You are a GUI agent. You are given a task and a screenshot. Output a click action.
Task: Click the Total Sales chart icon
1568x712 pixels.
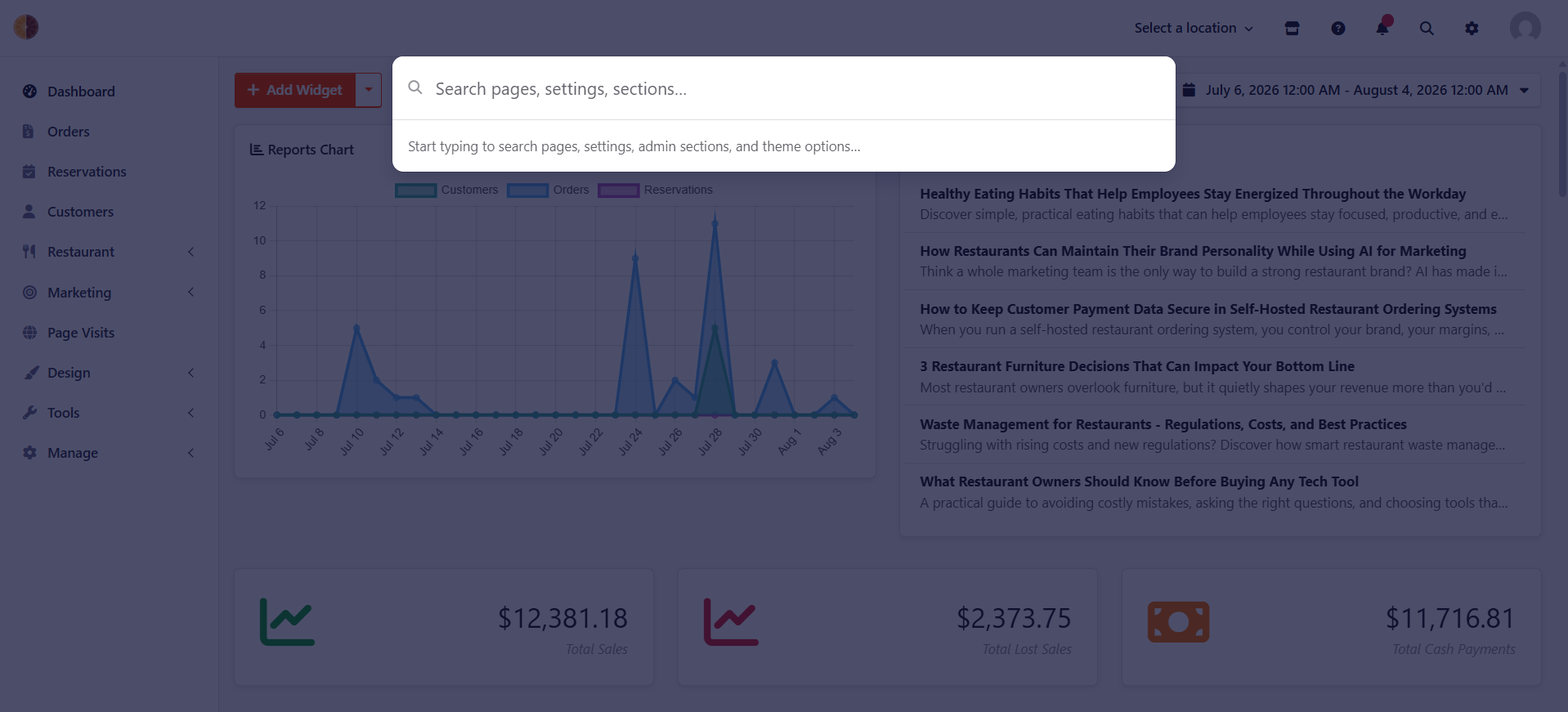[287, 622]
